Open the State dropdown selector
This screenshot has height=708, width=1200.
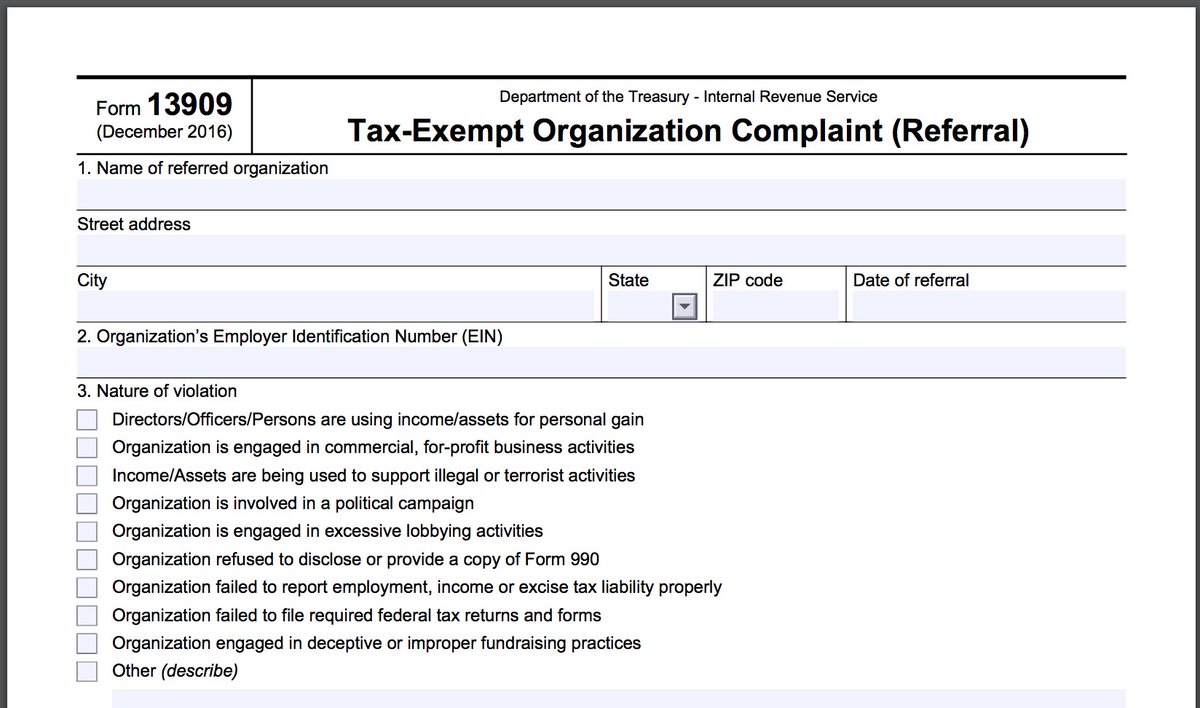684,306
